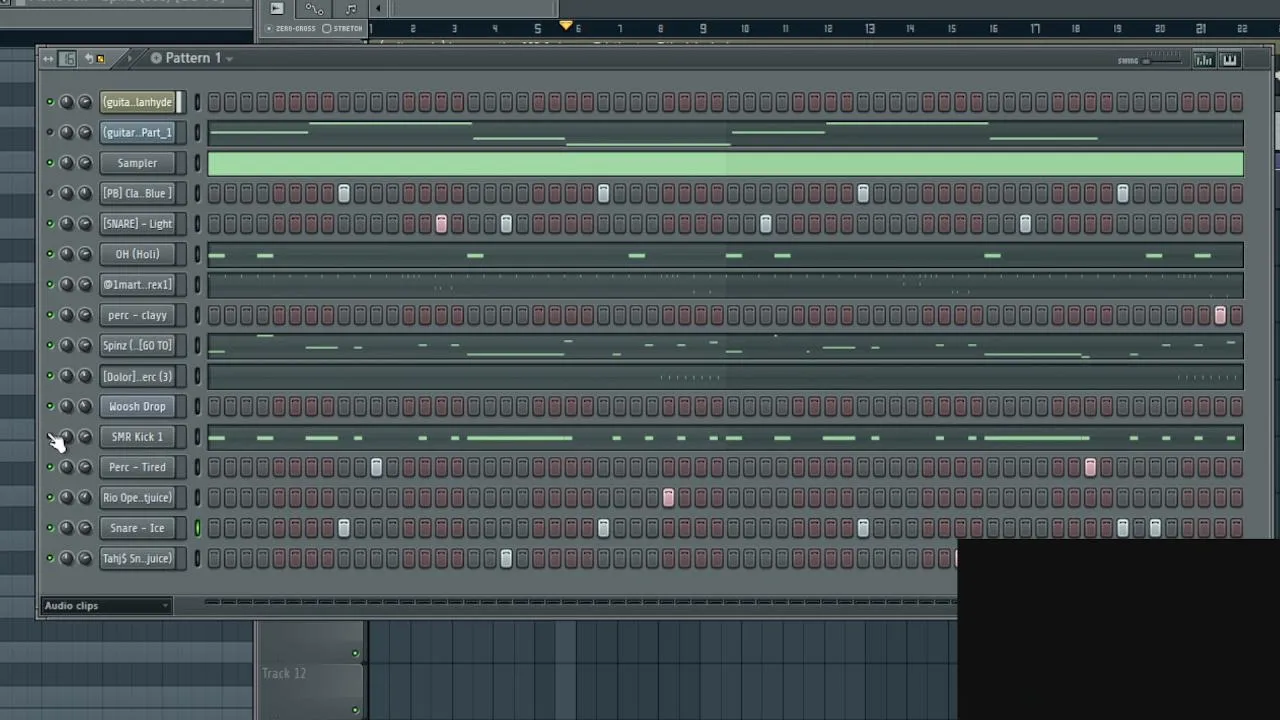Toggle lit step in perc - clayy row

tap(1220, 316)
